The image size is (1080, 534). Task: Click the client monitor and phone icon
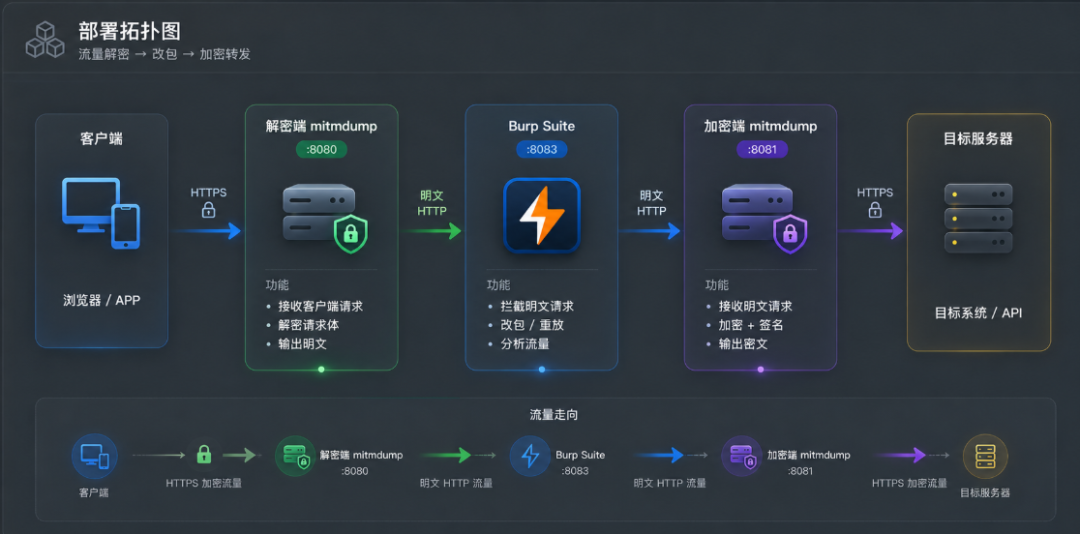tap(101, 213)
